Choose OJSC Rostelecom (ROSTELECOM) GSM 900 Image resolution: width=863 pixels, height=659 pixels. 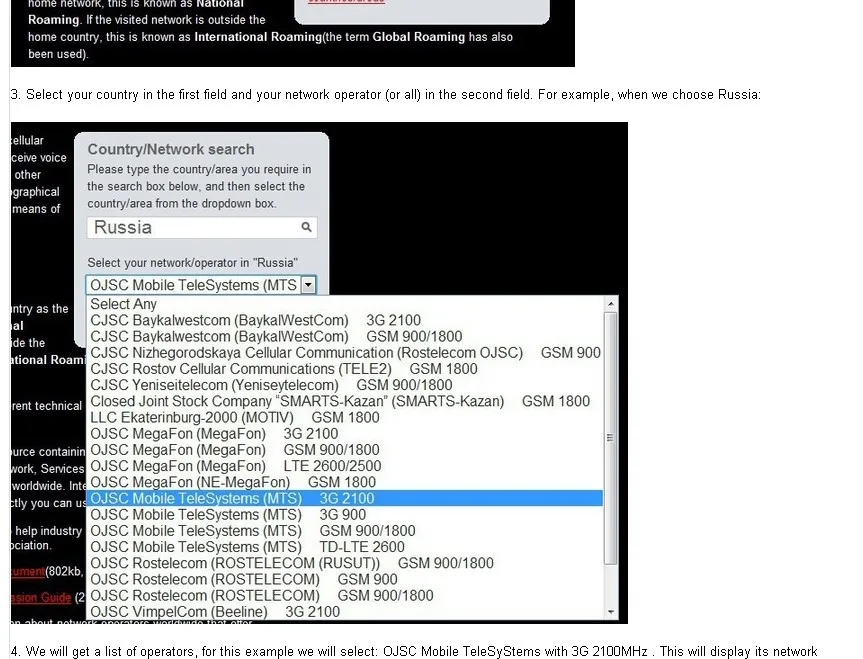pyautogui.click(x=345, y=580)
